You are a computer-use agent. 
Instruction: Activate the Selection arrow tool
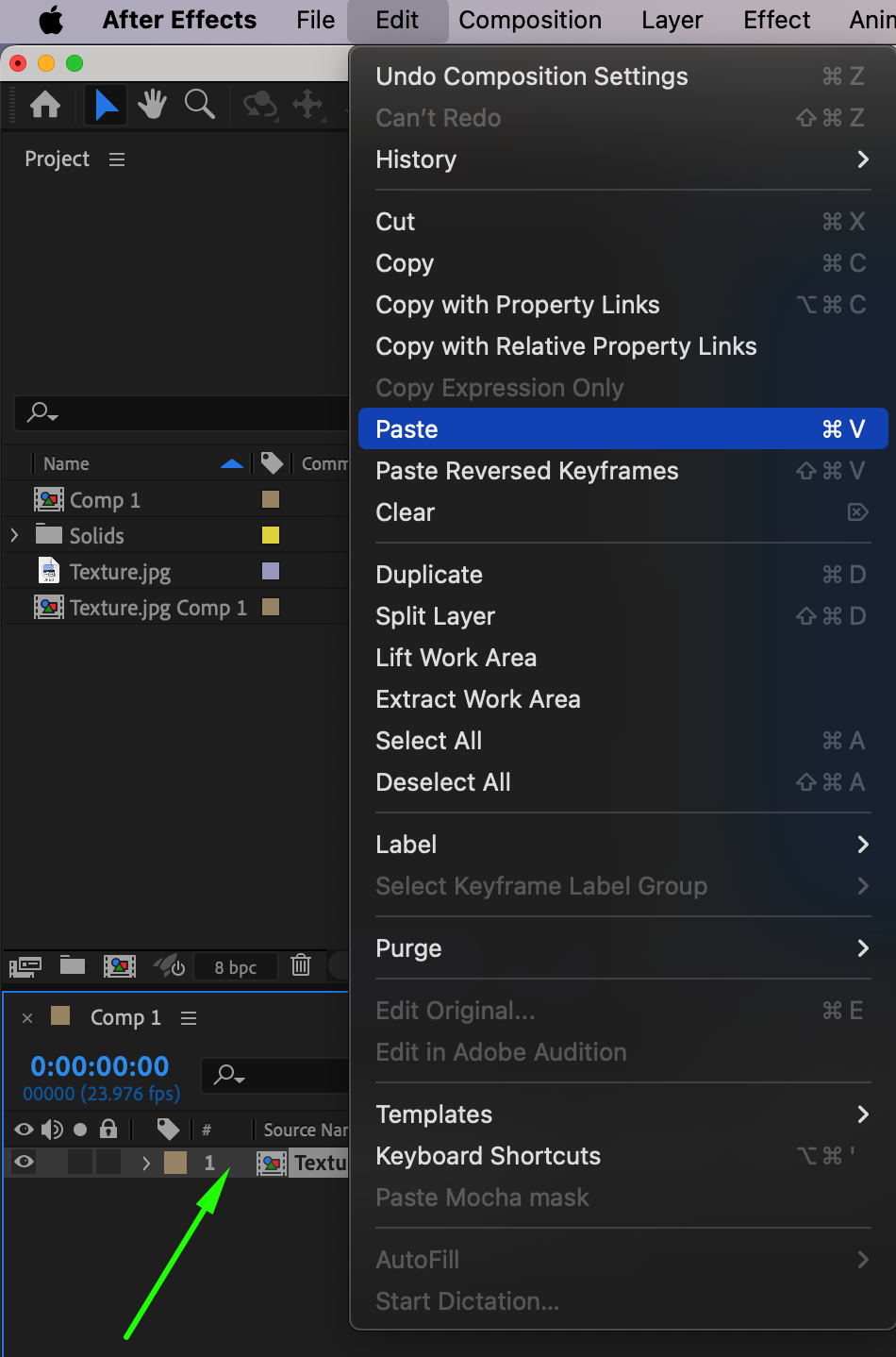tap(106, 105)
